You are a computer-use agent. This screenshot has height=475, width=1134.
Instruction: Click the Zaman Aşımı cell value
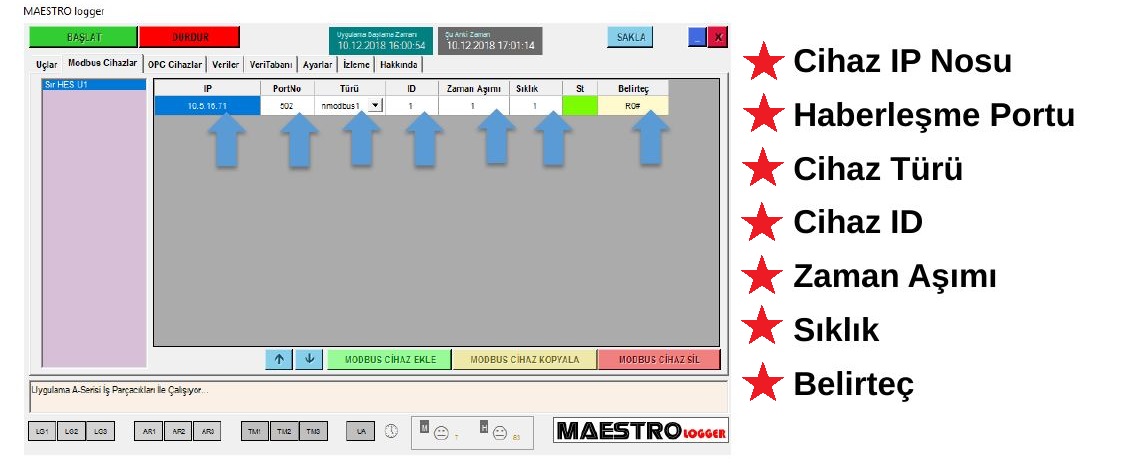pos(474,106)
